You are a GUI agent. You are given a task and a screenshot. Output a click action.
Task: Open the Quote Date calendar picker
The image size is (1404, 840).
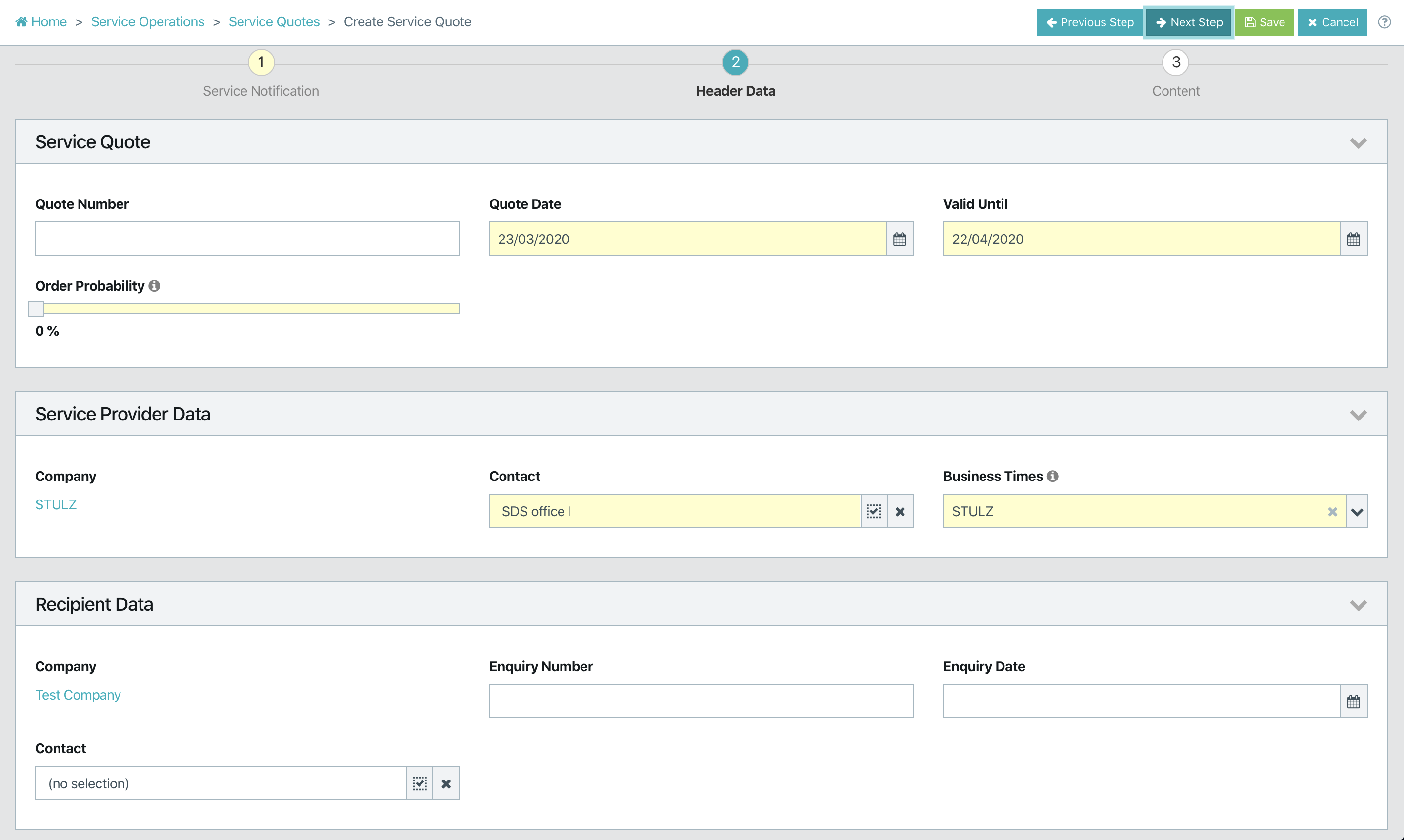click(899, 239)
